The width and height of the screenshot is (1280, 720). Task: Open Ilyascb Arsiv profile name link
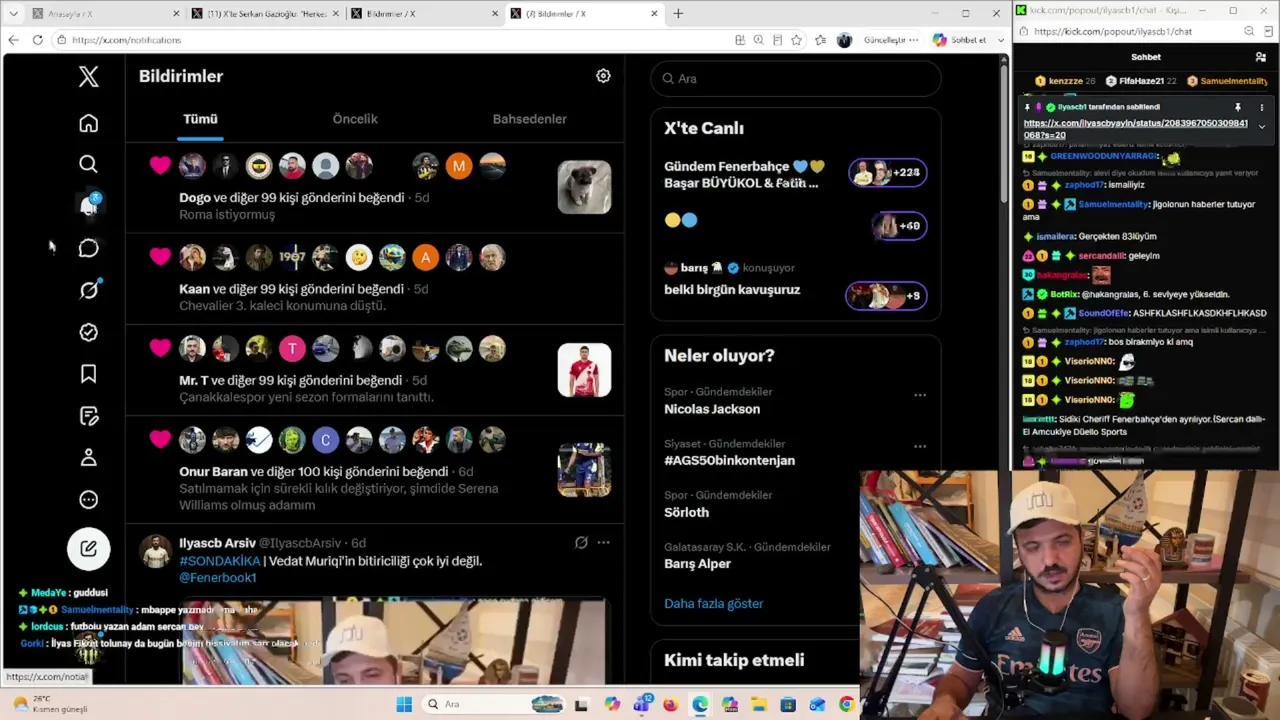pos(217,543)
